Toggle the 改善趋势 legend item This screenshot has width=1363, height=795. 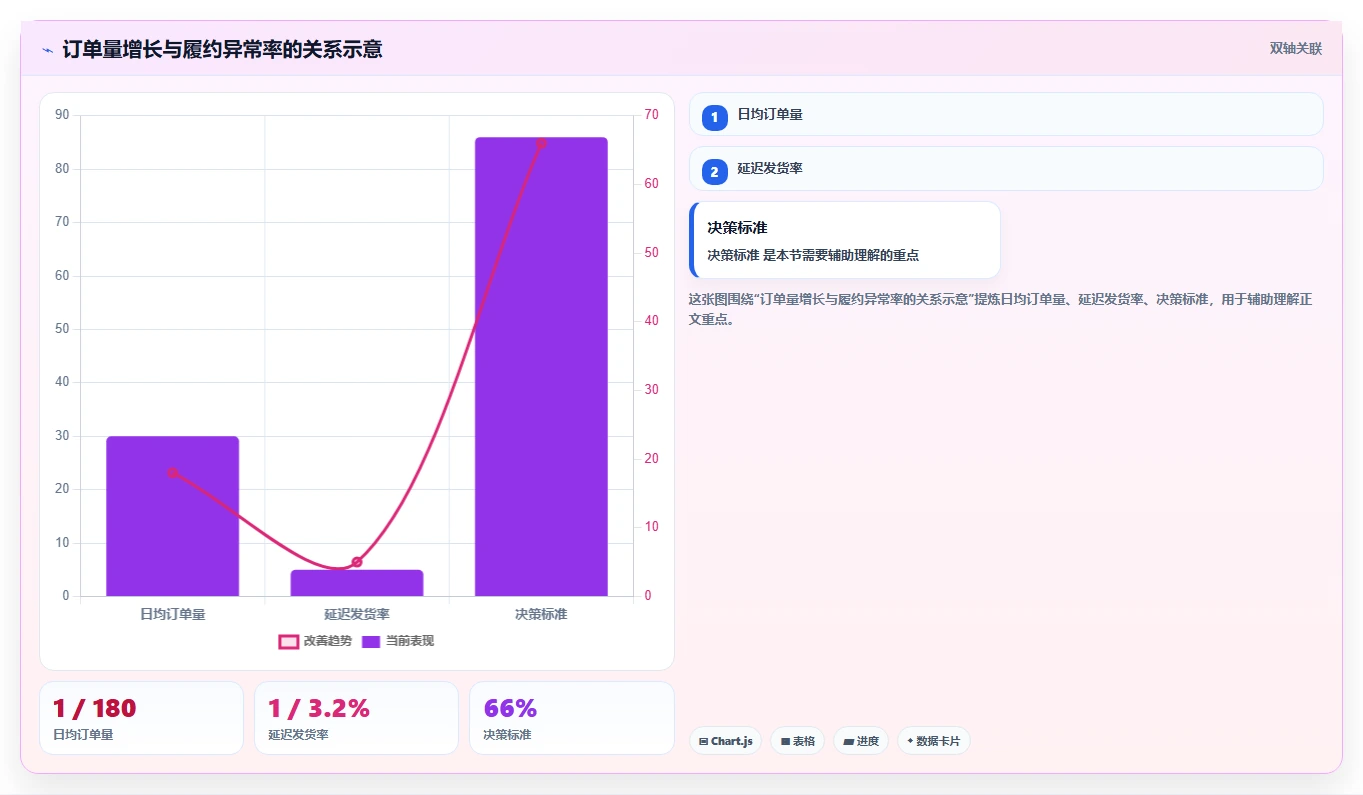point(315,641)
